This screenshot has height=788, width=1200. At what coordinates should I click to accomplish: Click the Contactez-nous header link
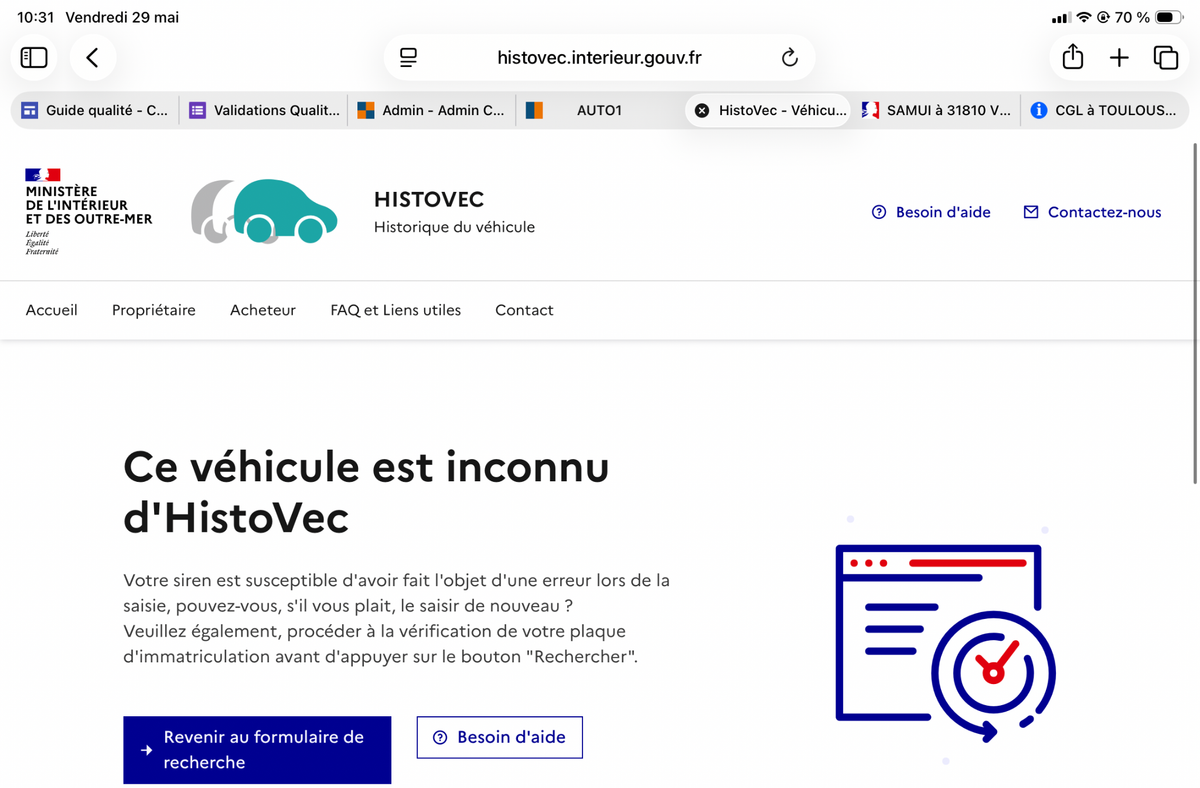pyautogui.click(x=1092, y=212)
